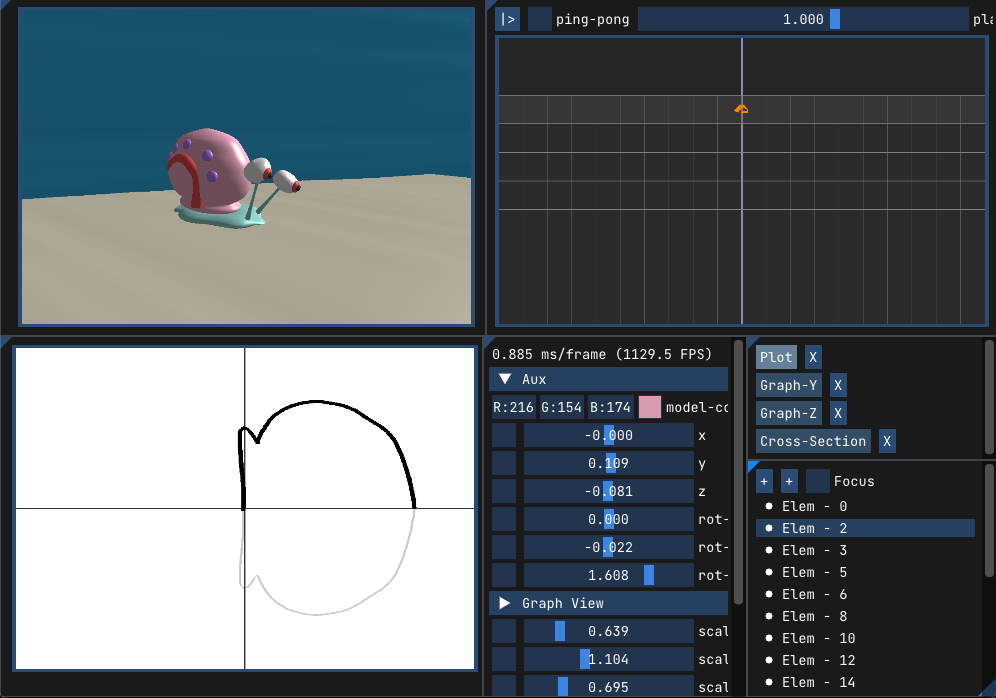Image resolution: width=996 pixels, height=698 pixels.
Task: Edit the R:216 color field
Action: point(513,407)
